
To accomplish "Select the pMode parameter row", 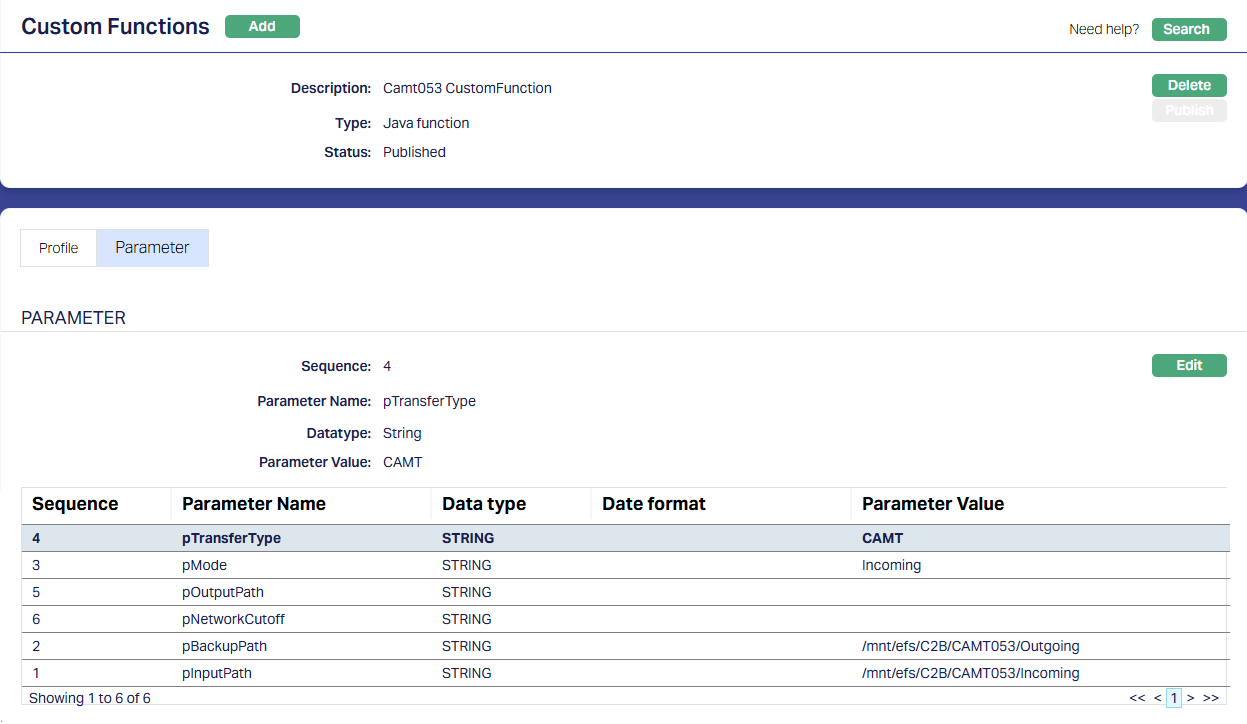I will click(204, 565).
